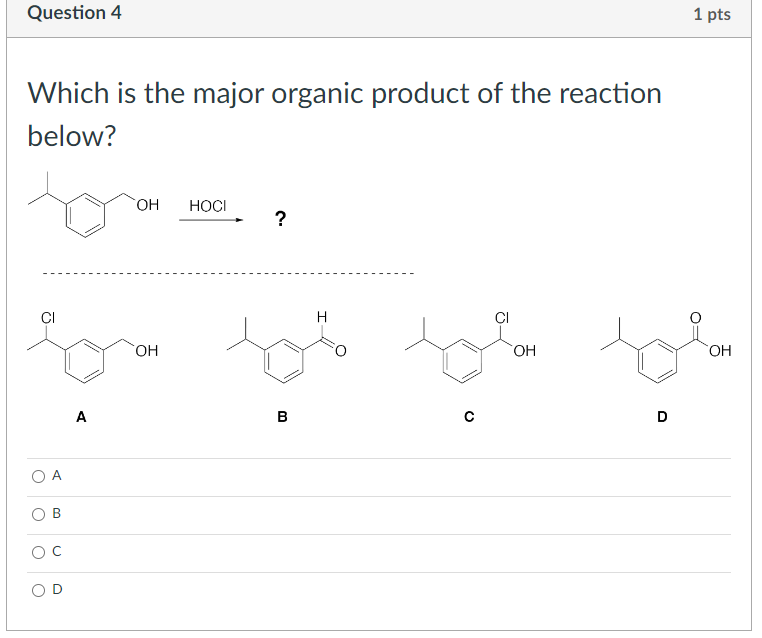Viewport: 762px width, 638px height.
Task: Click structure A with chlorinated isopropyl group
Action: coord(92,347)
